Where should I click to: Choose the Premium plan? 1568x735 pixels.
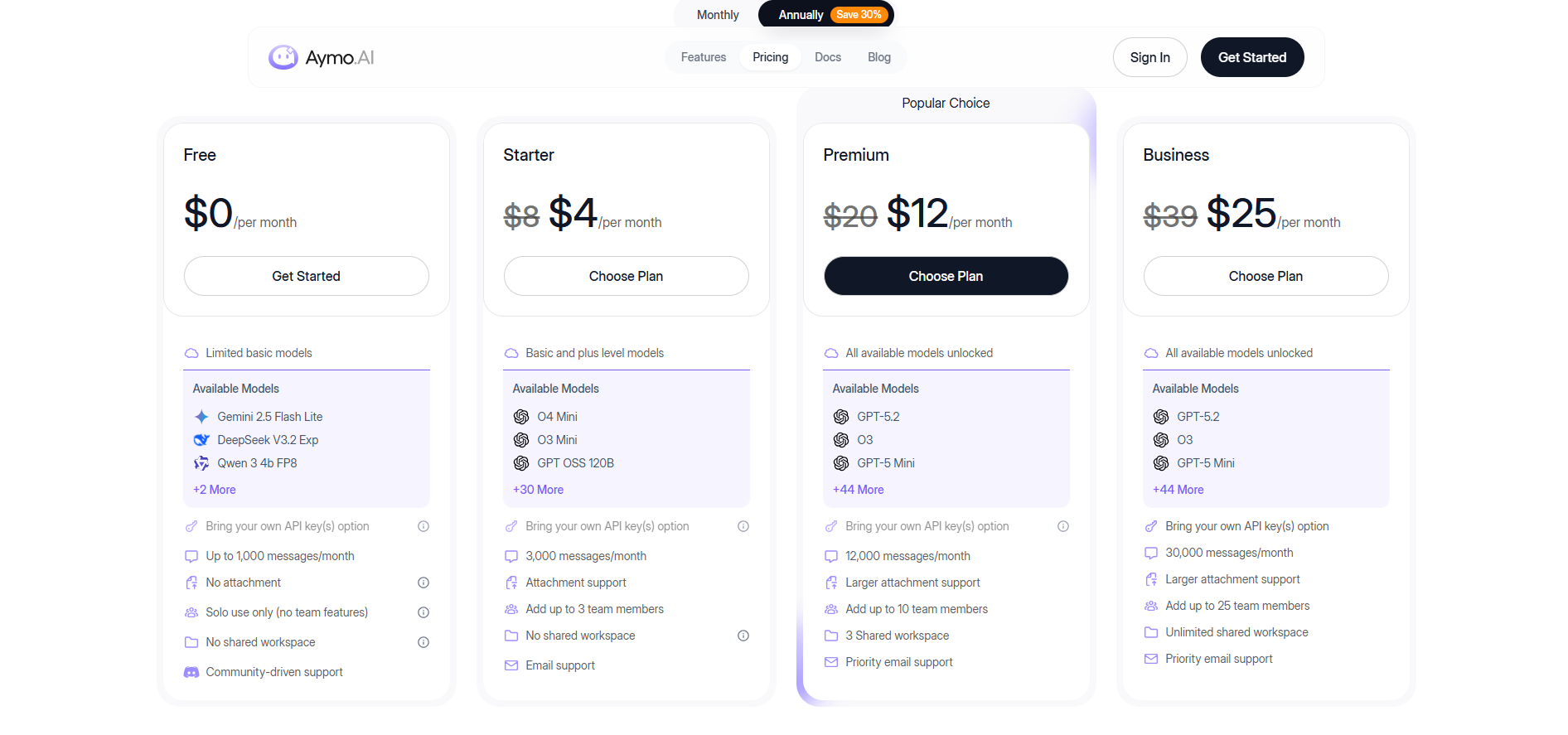946,276
